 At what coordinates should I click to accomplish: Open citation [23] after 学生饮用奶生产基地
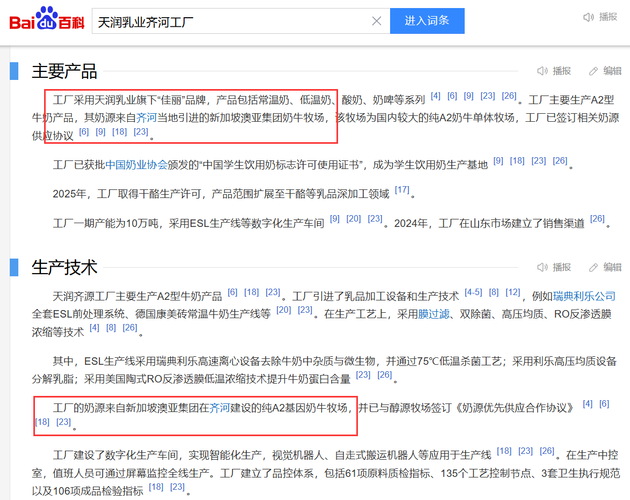pyautogui.click(x=539, y=161)
